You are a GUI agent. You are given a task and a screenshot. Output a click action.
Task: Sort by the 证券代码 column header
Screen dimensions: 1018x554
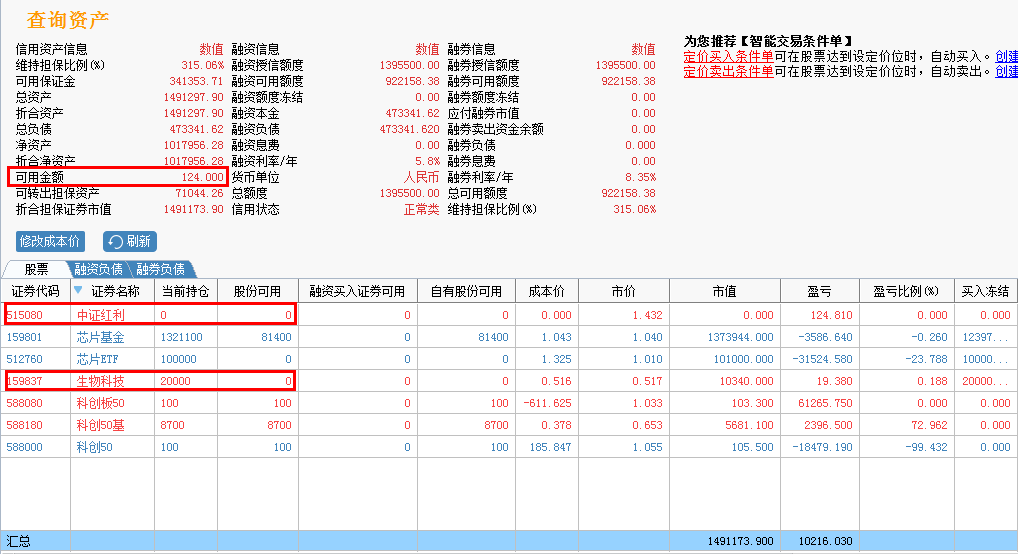[35, 291]
